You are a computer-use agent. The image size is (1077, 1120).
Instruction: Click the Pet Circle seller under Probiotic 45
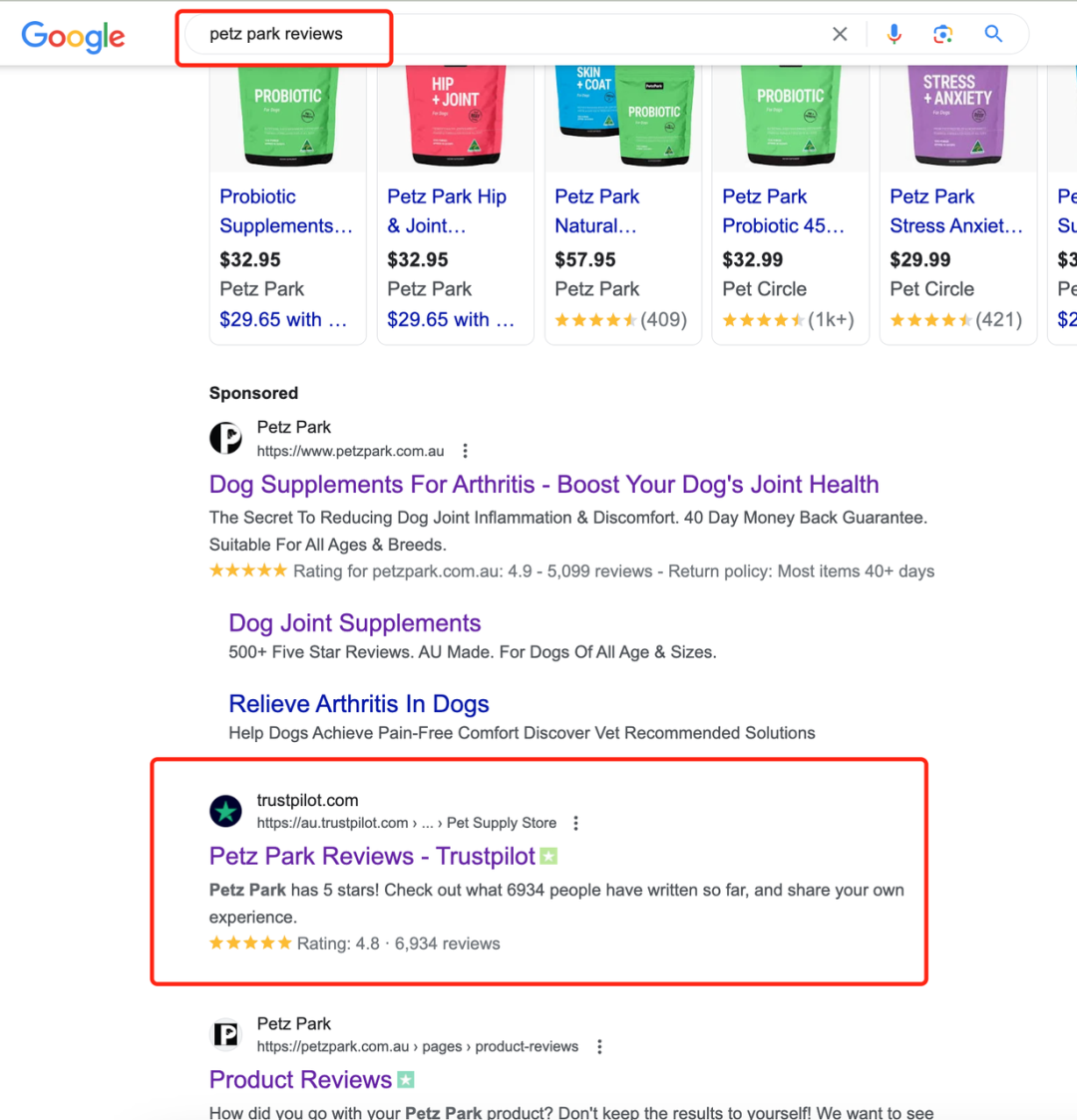pos(764,288)
